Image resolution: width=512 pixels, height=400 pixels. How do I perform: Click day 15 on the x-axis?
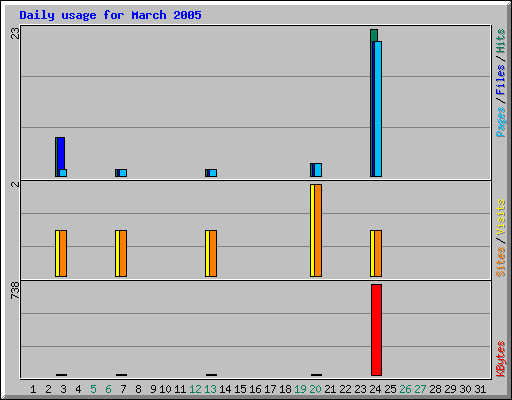[240, 389]
